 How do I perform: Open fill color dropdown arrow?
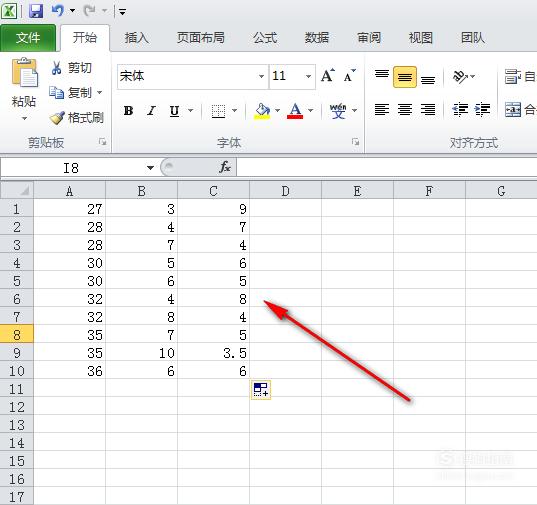277,110
